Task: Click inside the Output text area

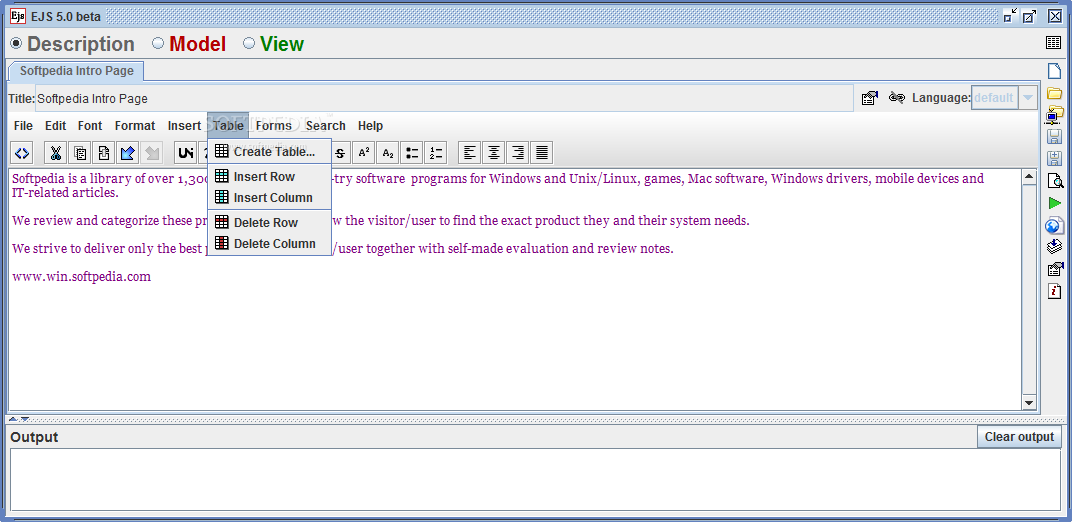Action: click(x=535, y=480)
